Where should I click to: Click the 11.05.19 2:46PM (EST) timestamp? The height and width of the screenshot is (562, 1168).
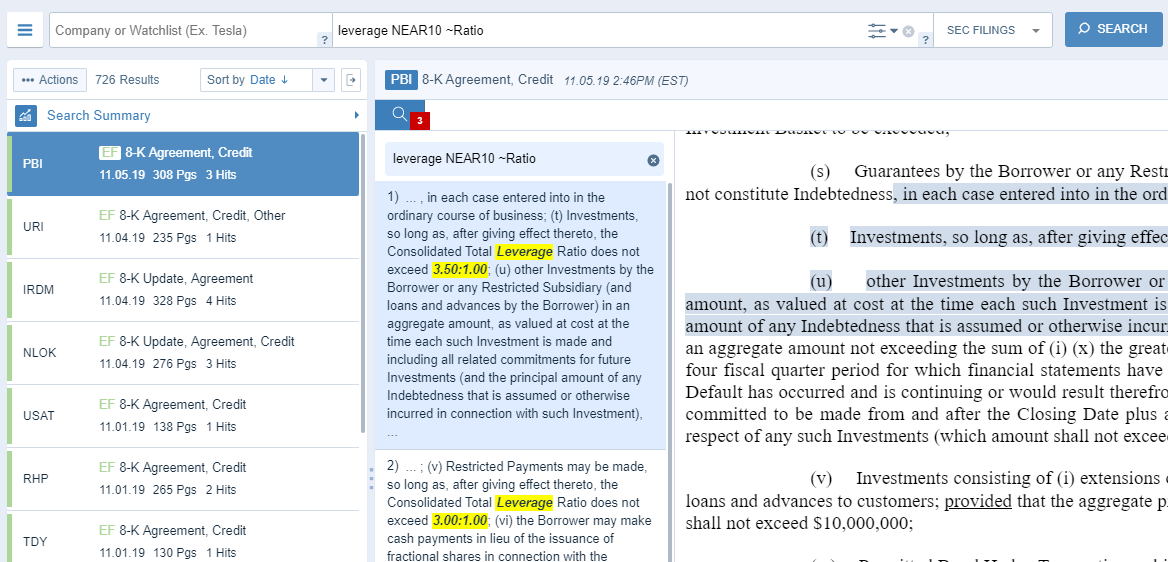(x=626, y=80)
